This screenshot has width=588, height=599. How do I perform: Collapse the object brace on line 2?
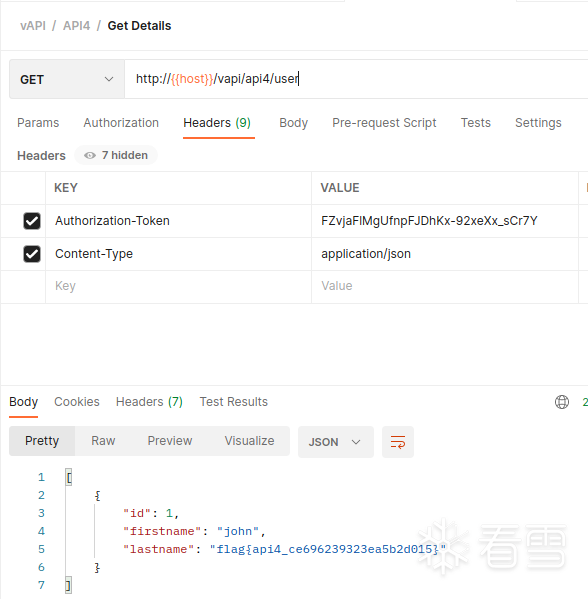[x=97, y=496]
